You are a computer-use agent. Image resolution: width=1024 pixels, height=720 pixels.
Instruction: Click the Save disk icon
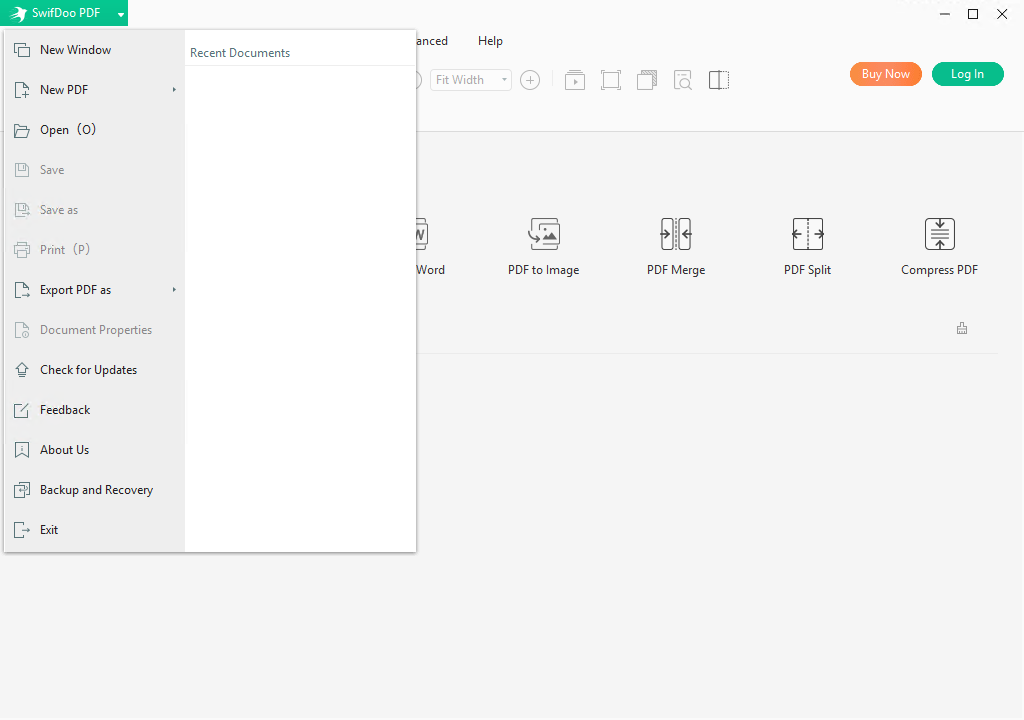pos(22,170)
